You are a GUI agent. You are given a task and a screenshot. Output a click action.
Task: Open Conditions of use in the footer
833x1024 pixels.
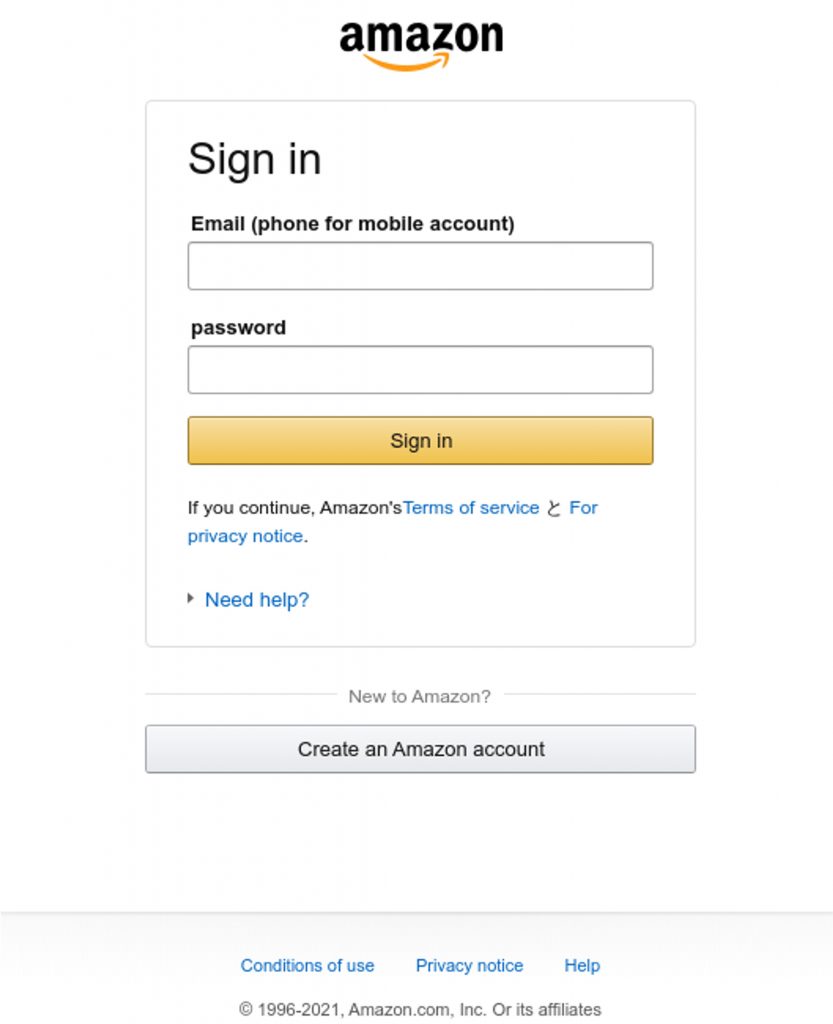307,966
